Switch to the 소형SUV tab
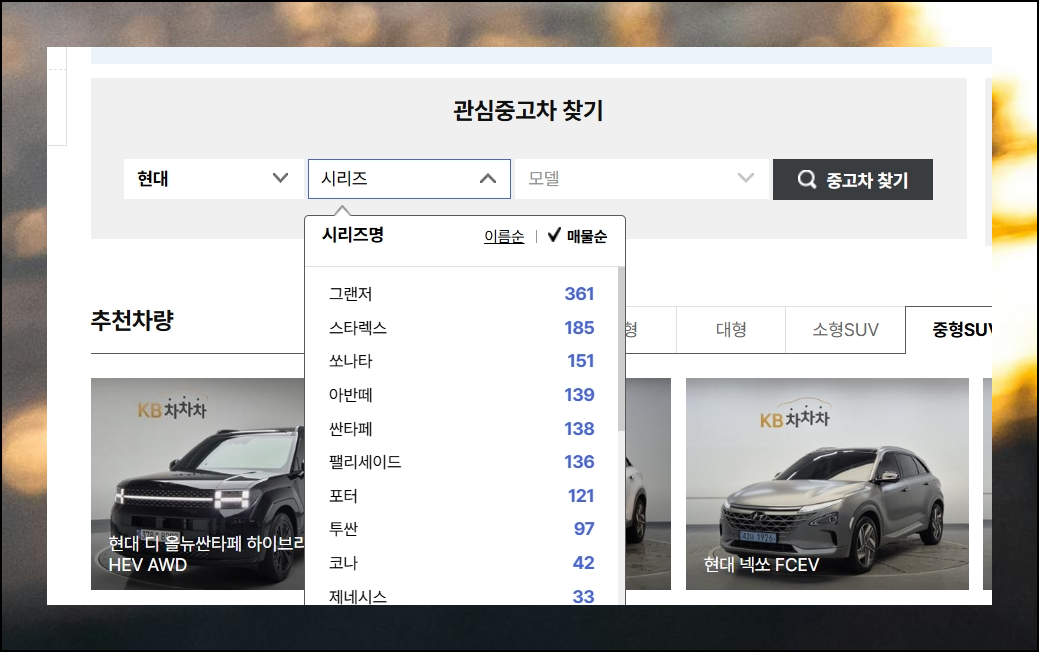 (x=846, y=329)
